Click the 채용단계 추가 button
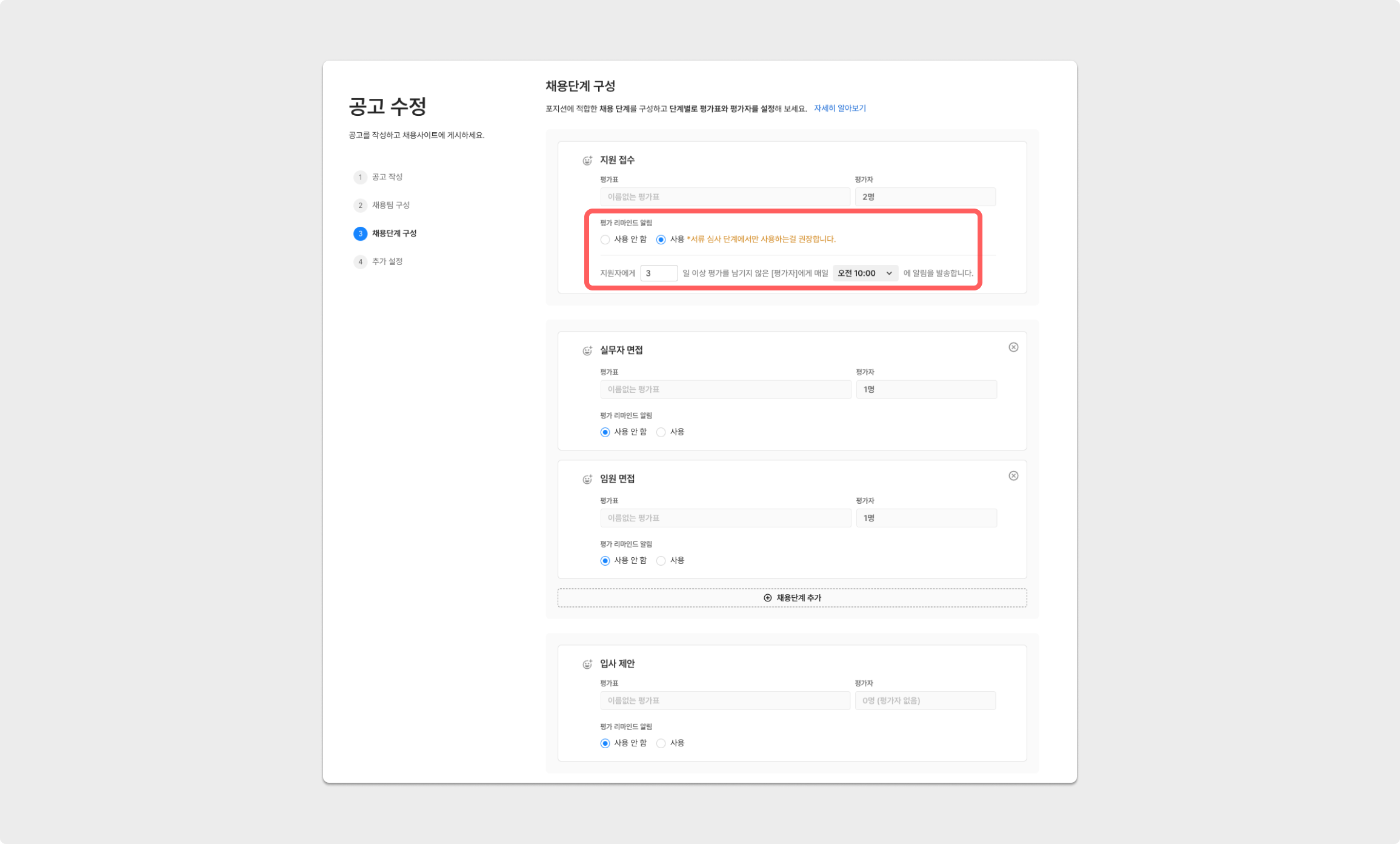This screenshot has width=1400, height=844. [x=799, y=598]
